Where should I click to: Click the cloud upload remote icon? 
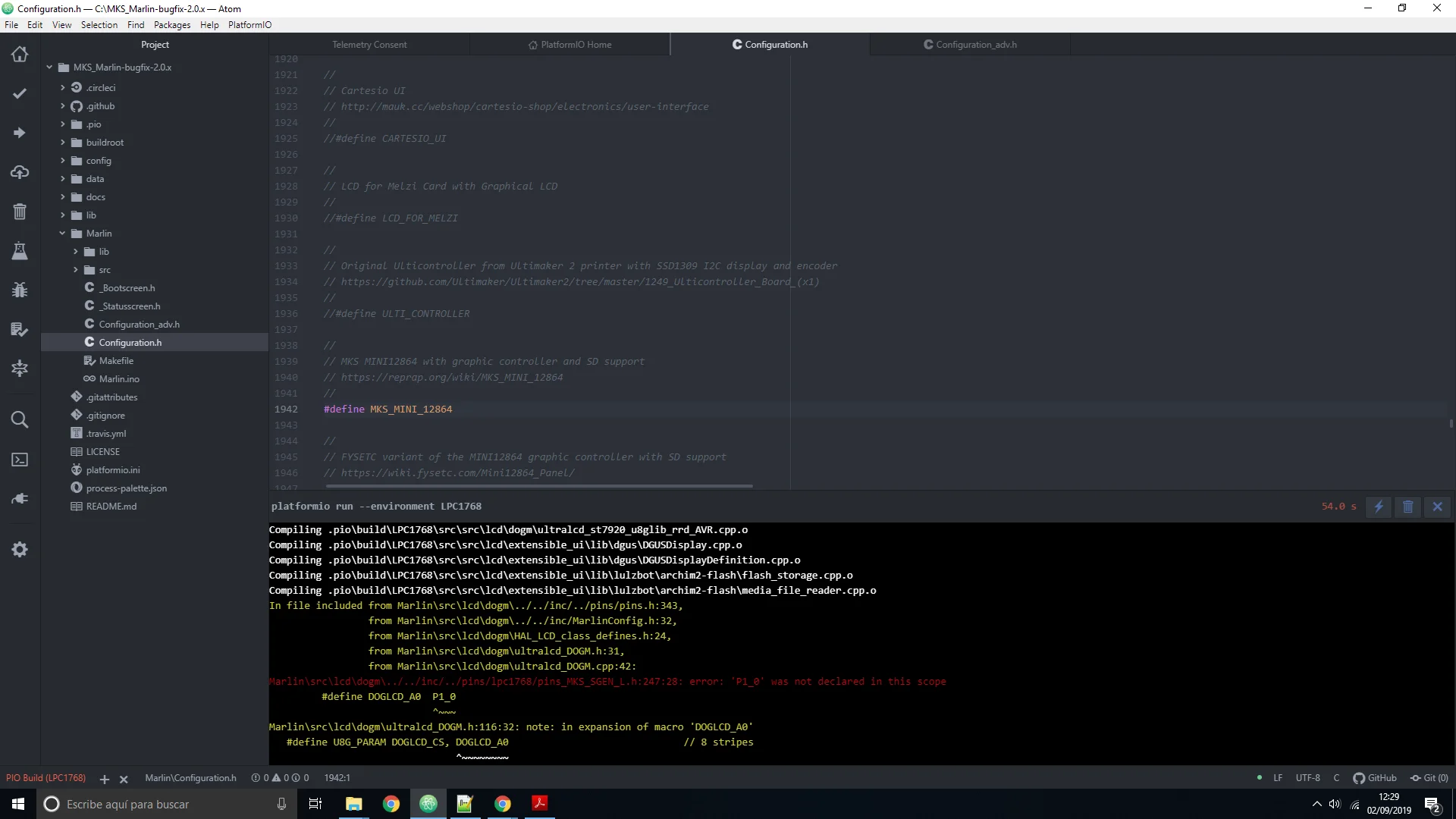pyautogui.click(x=20, y=172)
